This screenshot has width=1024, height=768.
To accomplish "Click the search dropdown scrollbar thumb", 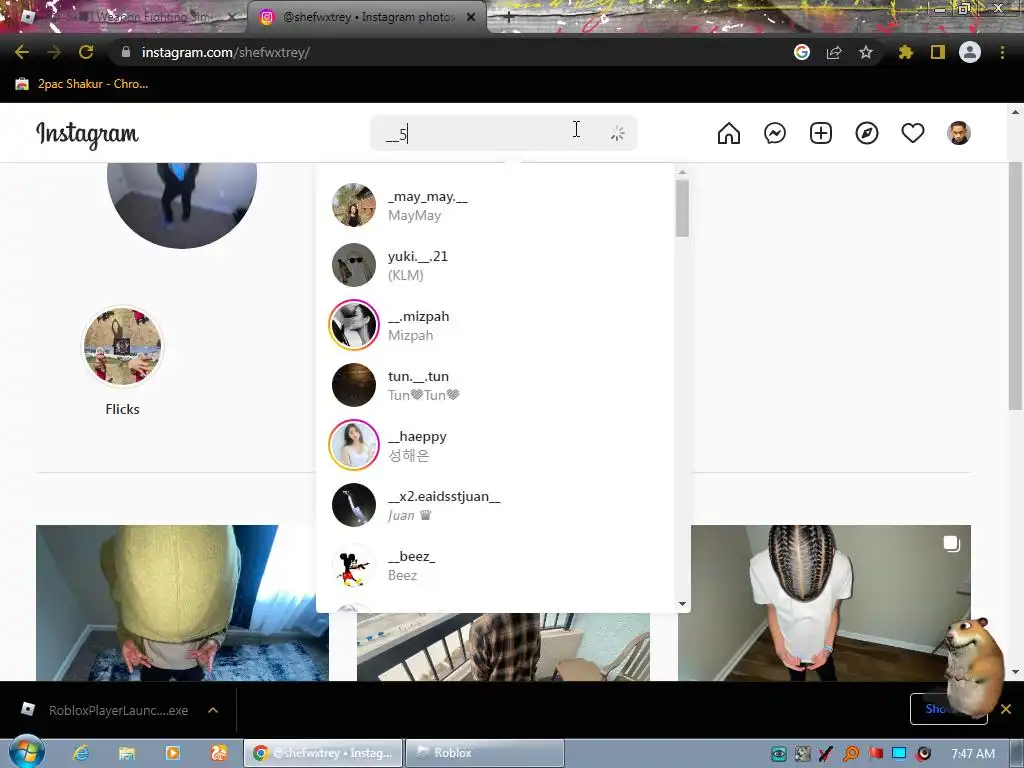I will pos(682,208).
